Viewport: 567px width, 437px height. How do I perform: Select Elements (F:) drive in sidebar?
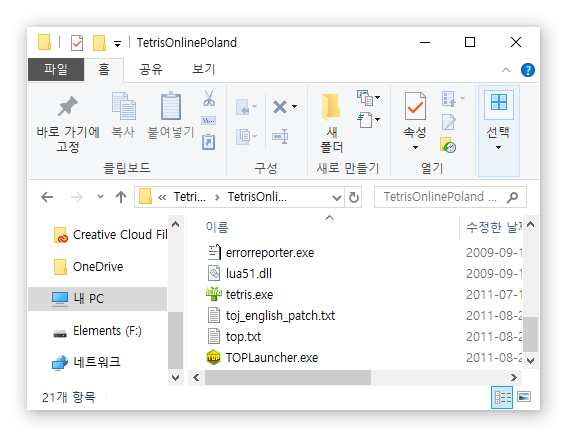point(97,331)
